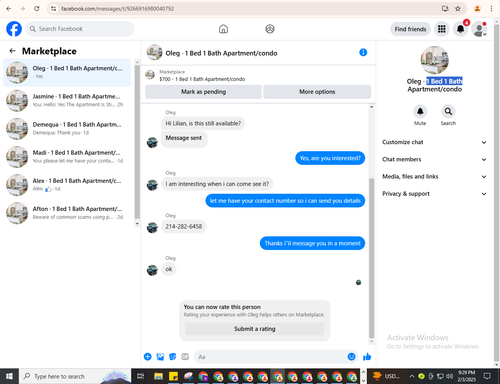Open the account profile avatar menu
This screenshot has width=500, height=384.
[x=479, y=29]
